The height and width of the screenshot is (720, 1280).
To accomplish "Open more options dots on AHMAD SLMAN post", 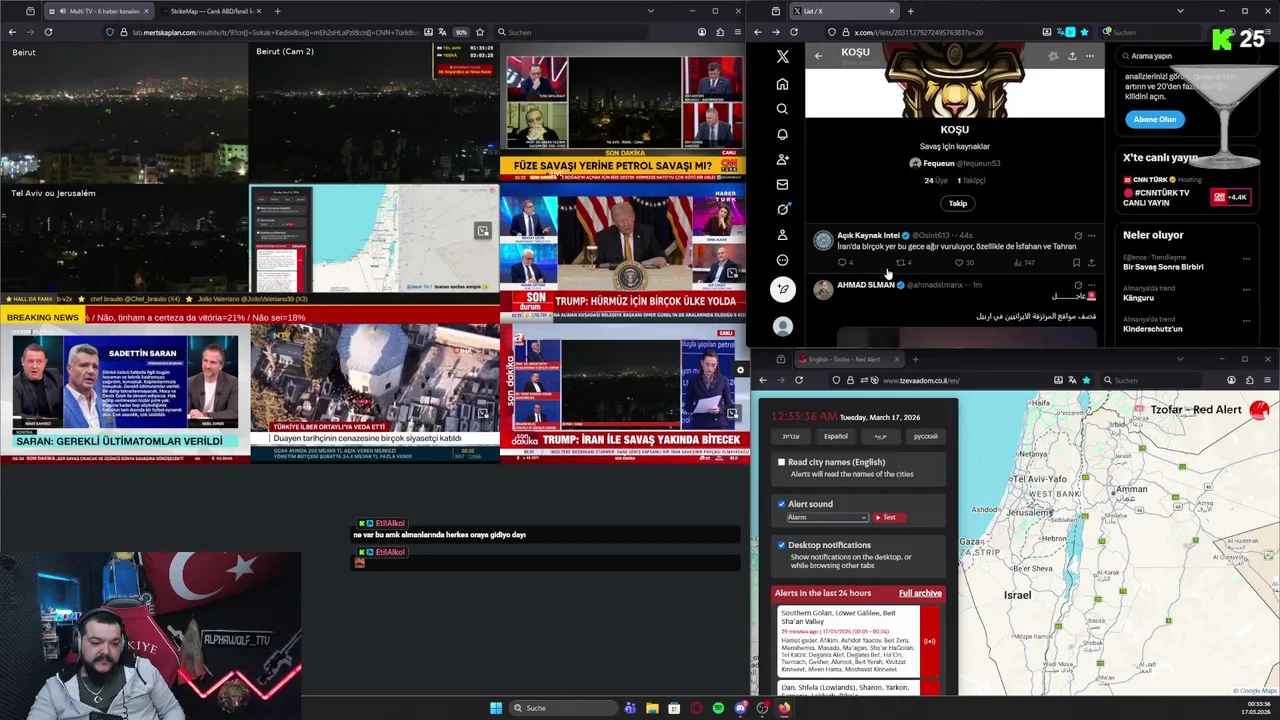I will [1091, 285].
